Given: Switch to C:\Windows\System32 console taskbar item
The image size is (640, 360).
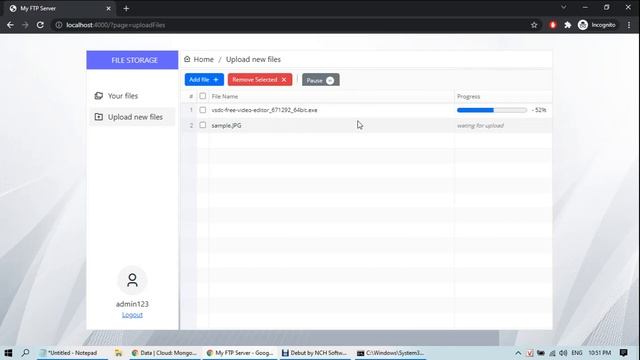Looking at the screenshot, I should (390, 353).
